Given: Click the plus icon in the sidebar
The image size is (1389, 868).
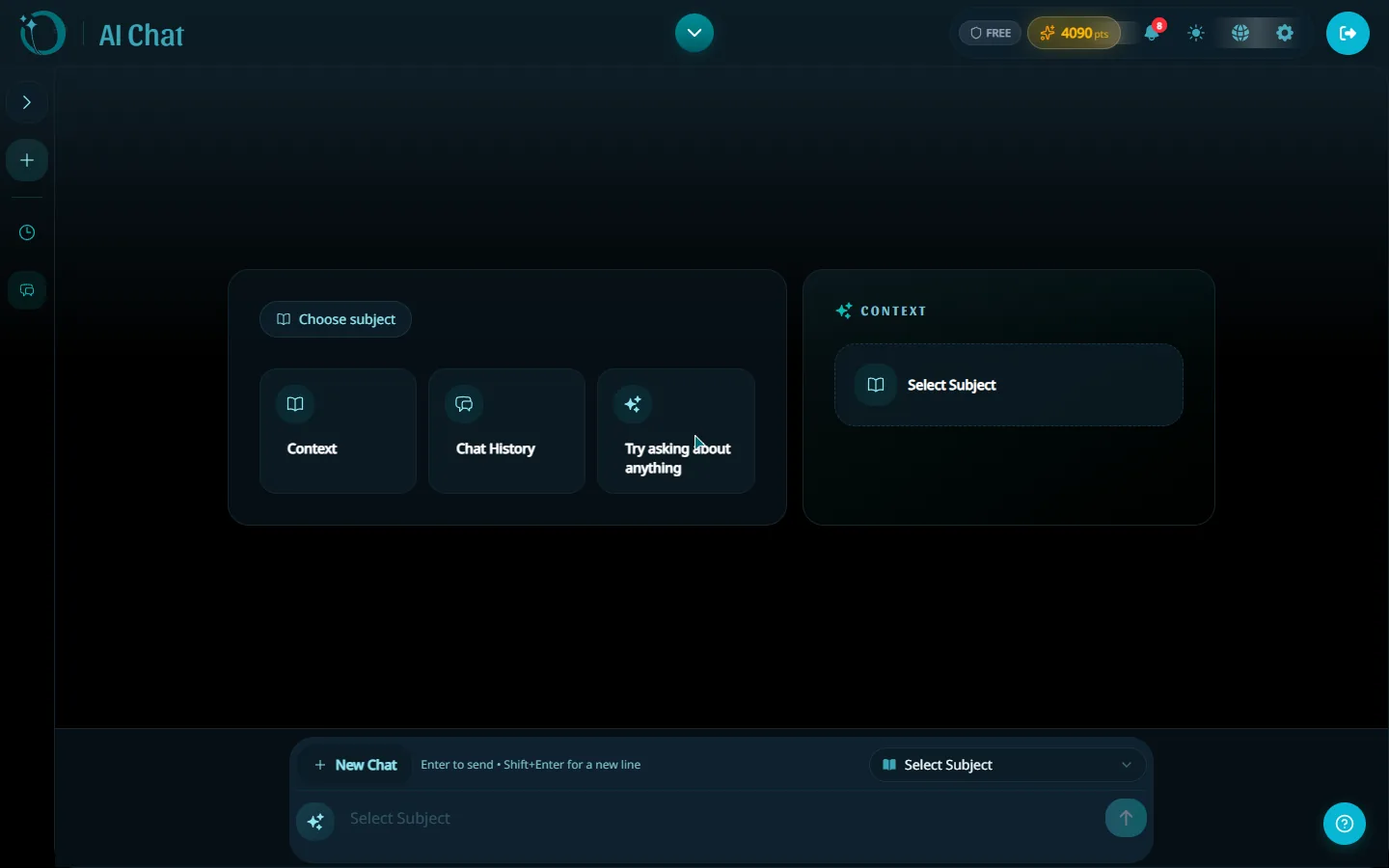Looking at the screenshot, I should (27, 160).
